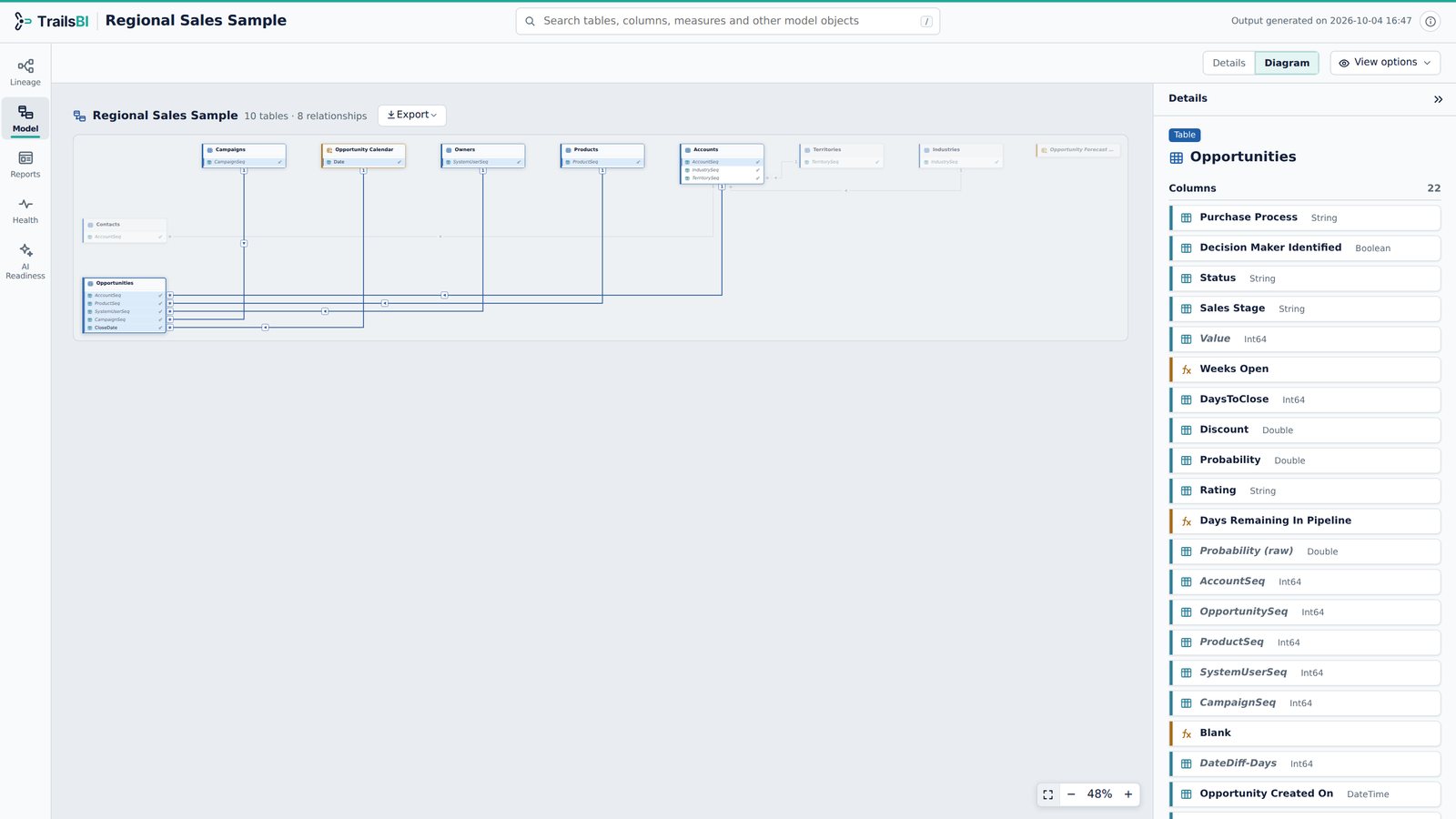Select the Industries table node
The image size is (1456, 819).
pos(961,156)
